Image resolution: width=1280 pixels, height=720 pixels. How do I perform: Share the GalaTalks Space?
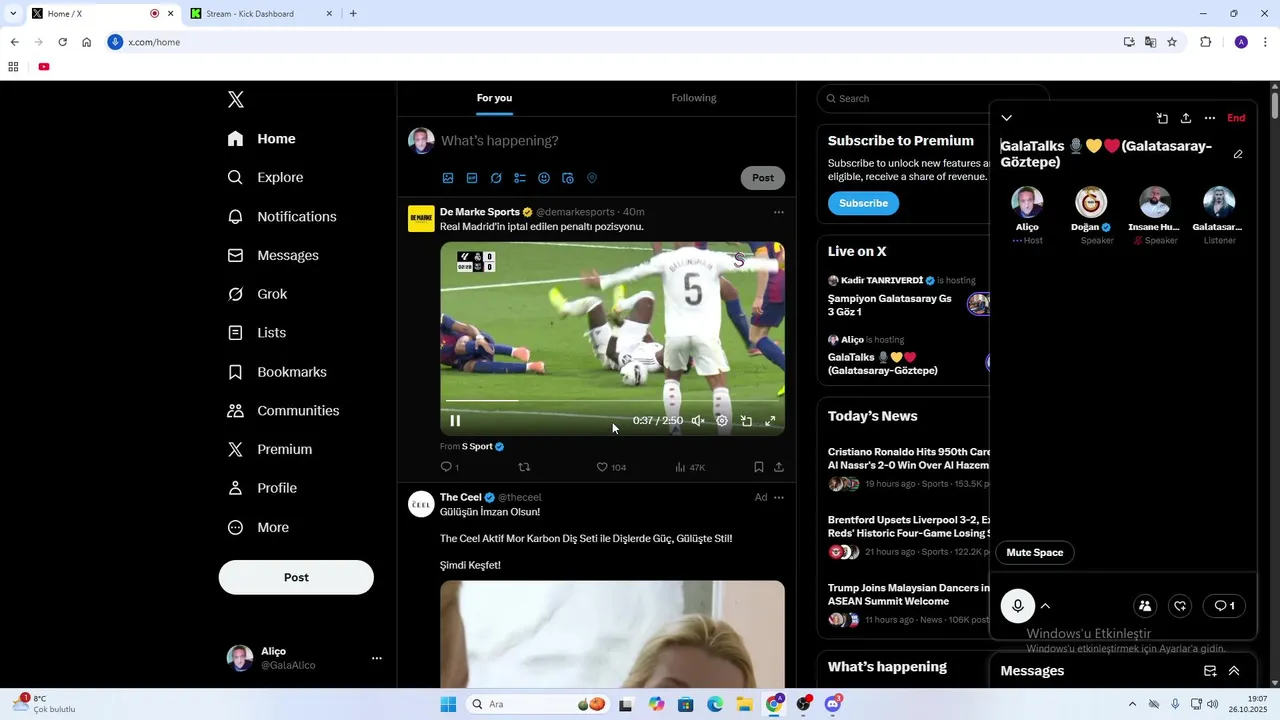click(x=1186, y=118)
